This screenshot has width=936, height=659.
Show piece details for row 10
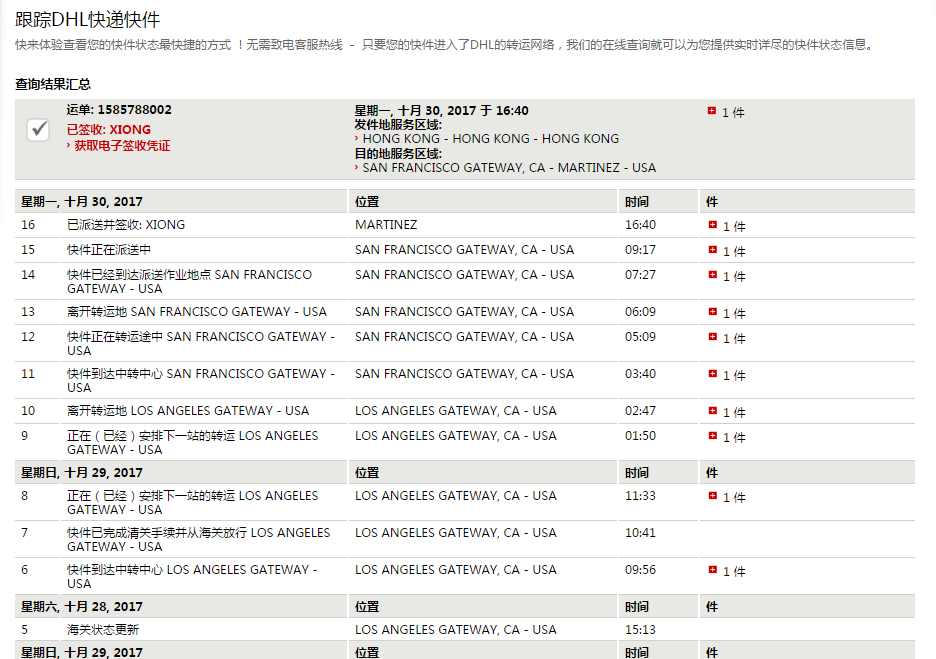(713, 411)
